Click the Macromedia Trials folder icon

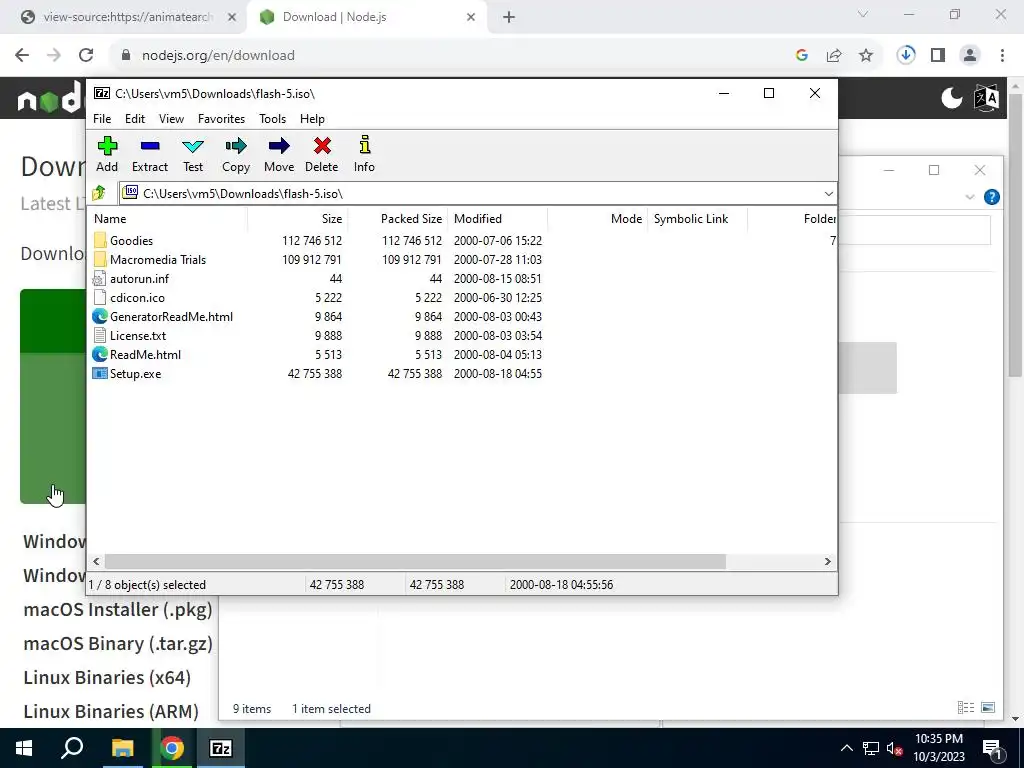100,259
